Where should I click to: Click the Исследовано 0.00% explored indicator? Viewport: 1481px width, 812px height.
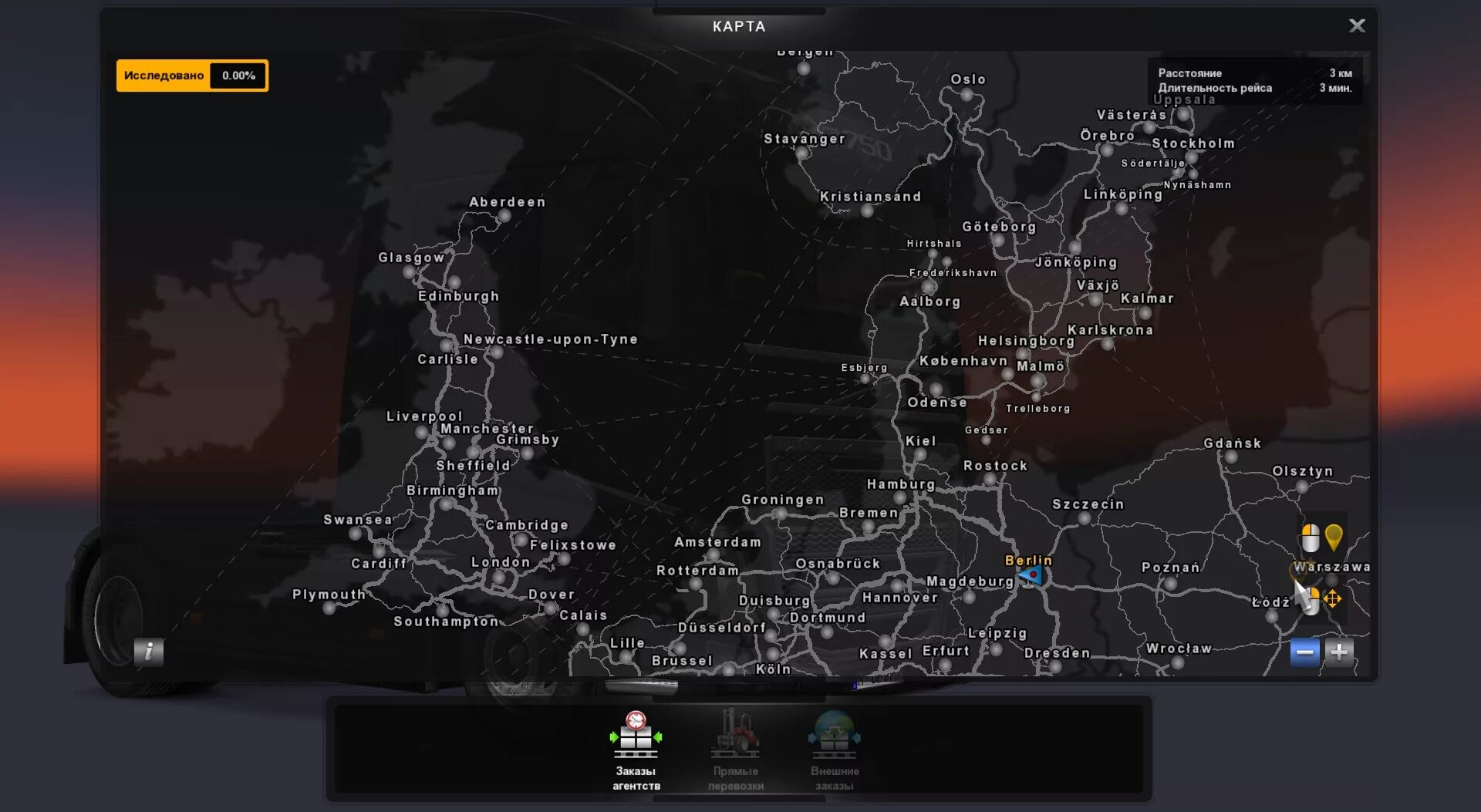(192, 76)
